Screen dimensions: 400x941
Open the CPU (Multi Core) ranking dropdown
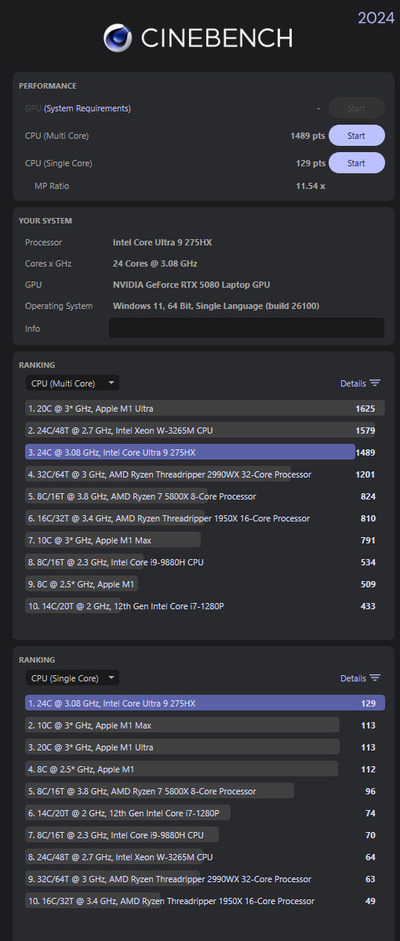[x=72, y=383]
